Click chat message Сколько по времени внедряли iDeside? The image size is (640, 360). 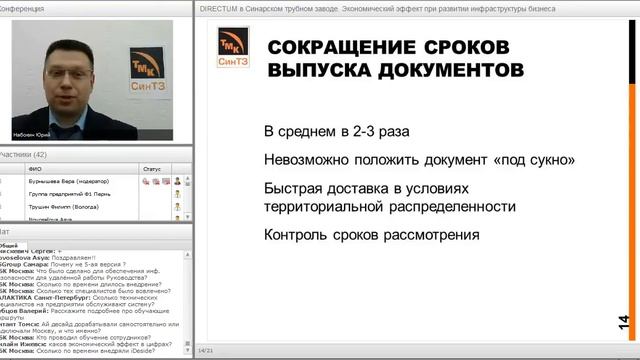click(96, 351)
